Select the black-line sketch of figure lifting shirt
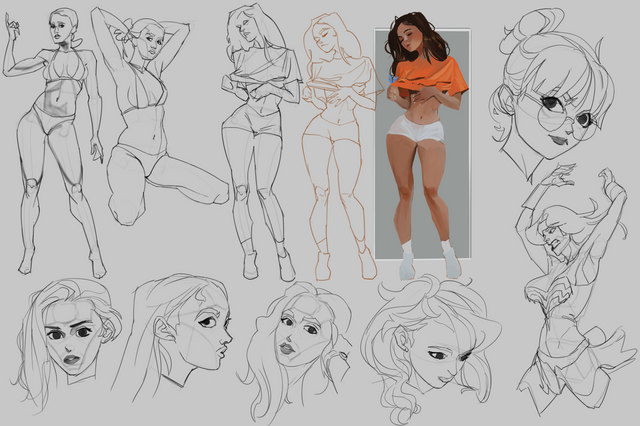This screenshot has width=640, height=426. [261, 143]
